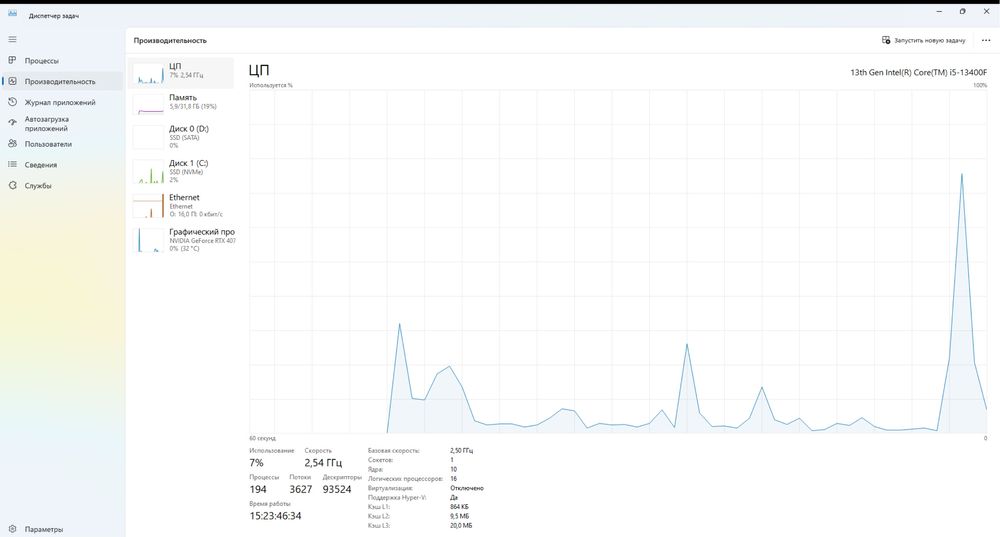Screen dimensions: 1000x537
Task: Click the Users sidebar icon
Action: click(12, 143)
